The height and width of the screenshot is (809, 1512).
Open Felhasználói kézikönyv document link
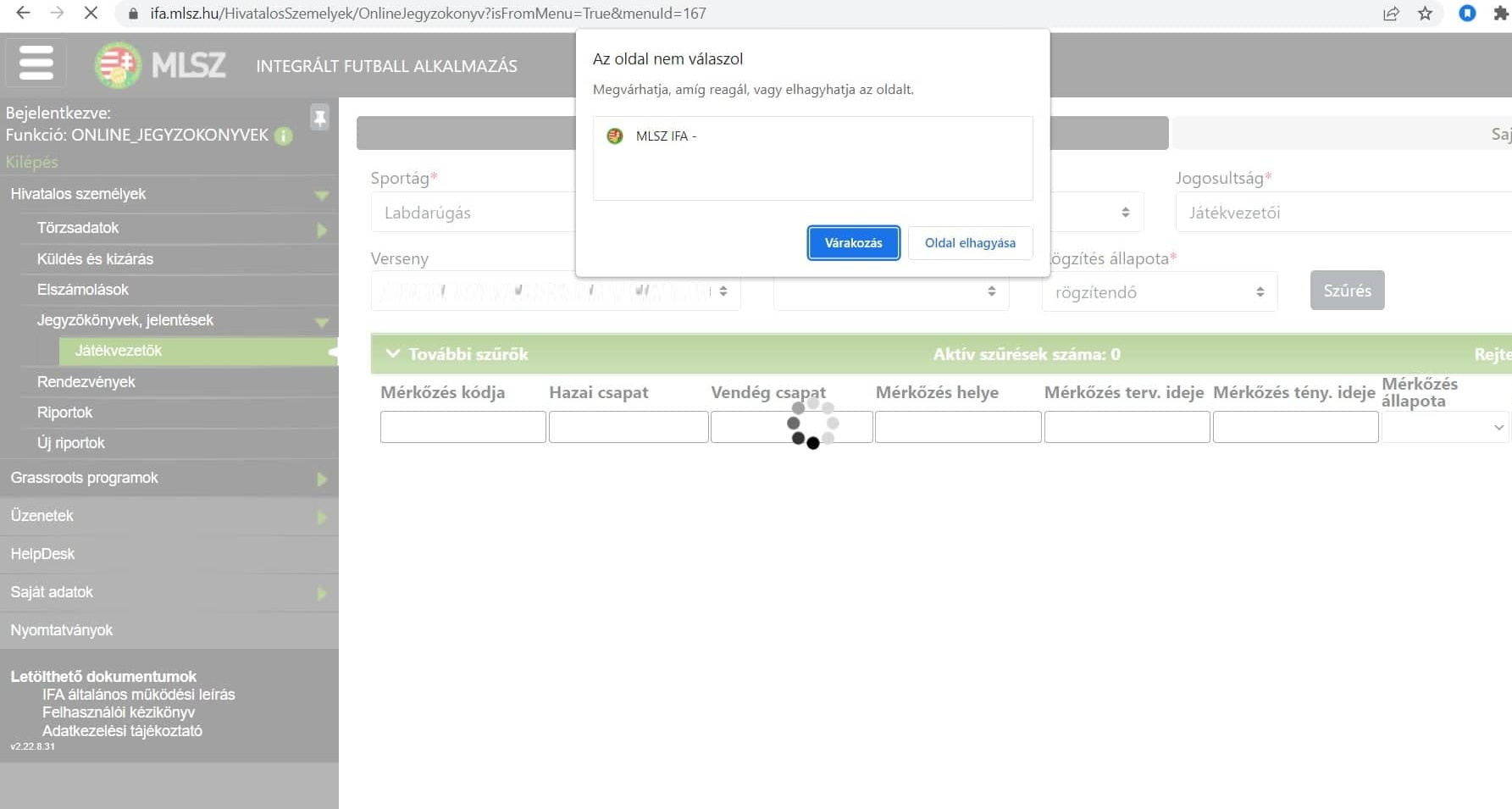click(119, 712)
